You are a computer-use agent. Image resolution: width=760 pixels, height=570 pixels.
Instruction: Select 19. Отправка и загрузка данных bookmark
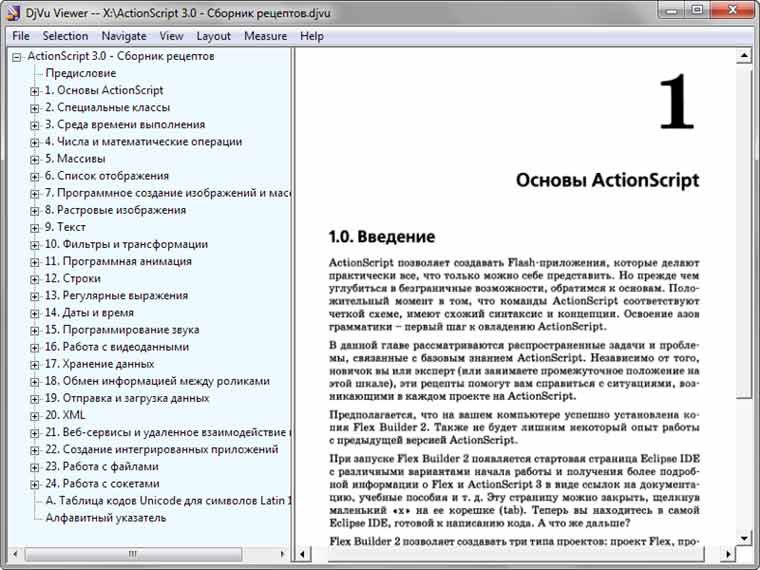click(x=127, y=398)
